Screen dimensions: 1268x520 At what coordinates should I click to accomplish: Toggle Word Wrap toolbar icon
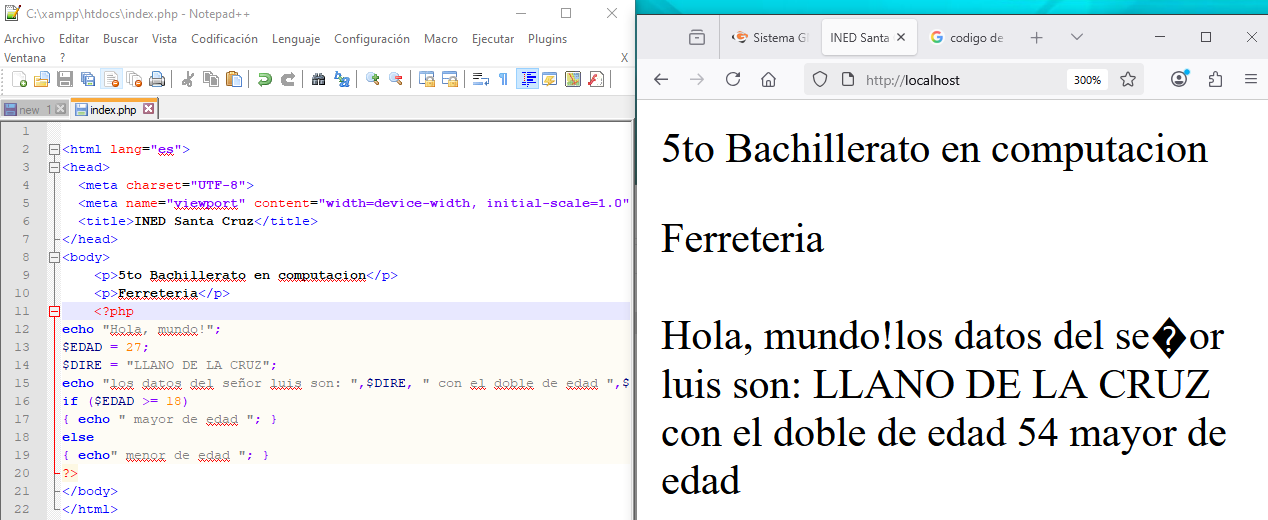point(481,79)
